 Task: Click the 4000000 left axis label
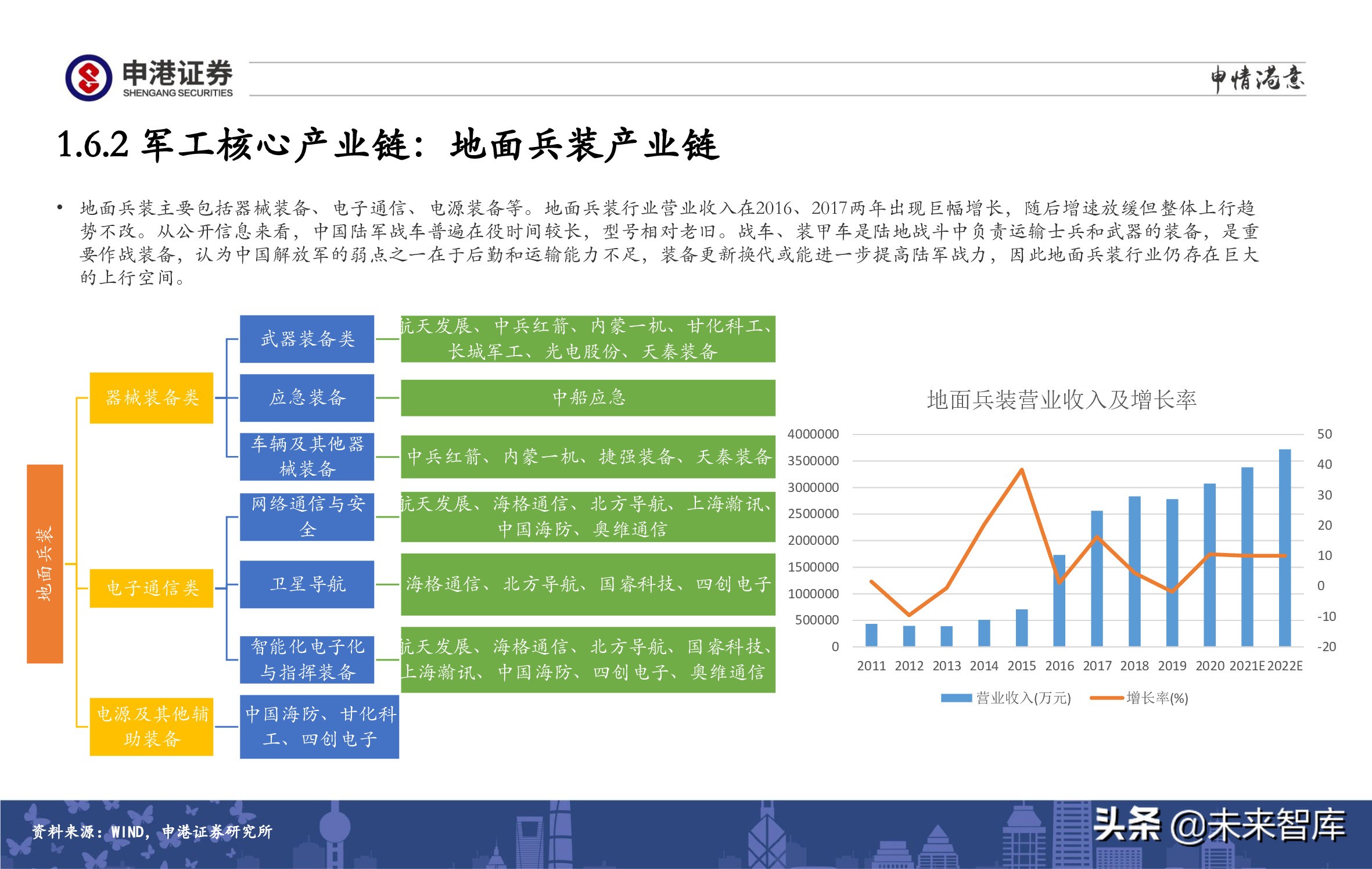click(813, 435)
